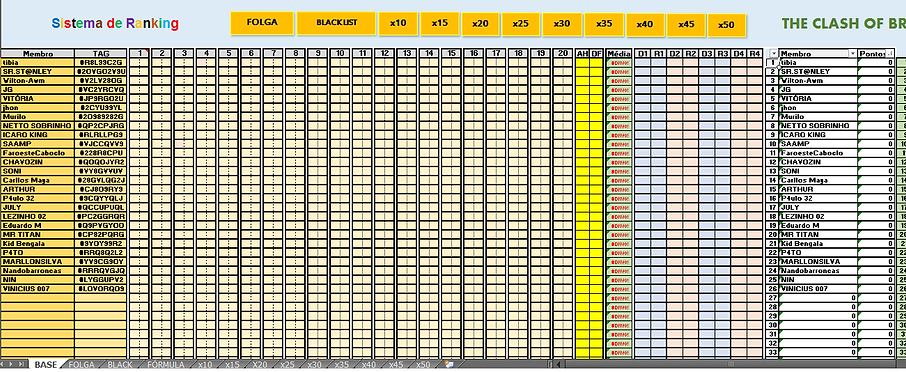This screenshot has width=906, height=372.
Task: Open the Membro filter dropdown in ranking table
Action: pos(852,54)
